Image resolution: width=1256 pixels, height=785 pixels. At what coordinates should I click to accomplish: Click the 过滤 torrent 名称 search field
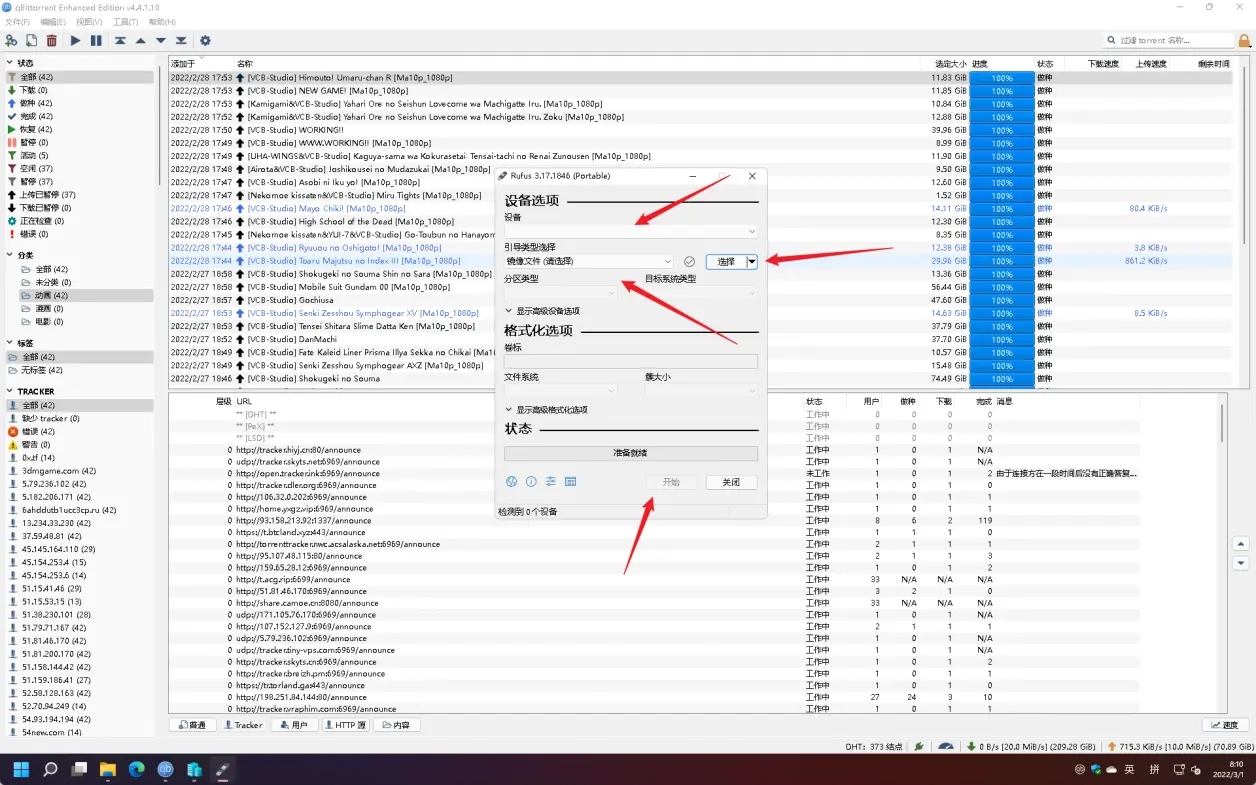tap(1170, 41)
